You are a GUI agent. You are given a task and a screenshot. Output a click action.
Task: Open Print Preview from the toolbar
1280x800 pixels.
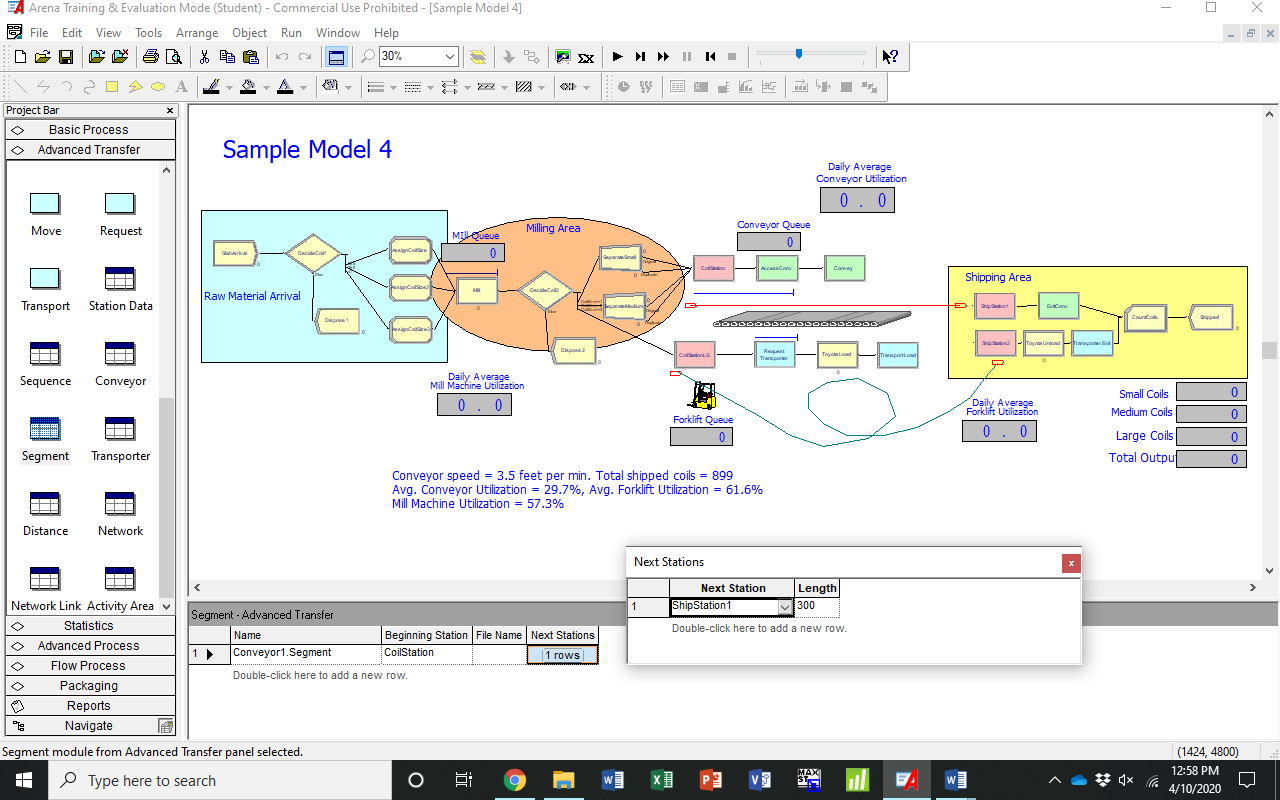[173, 57]
